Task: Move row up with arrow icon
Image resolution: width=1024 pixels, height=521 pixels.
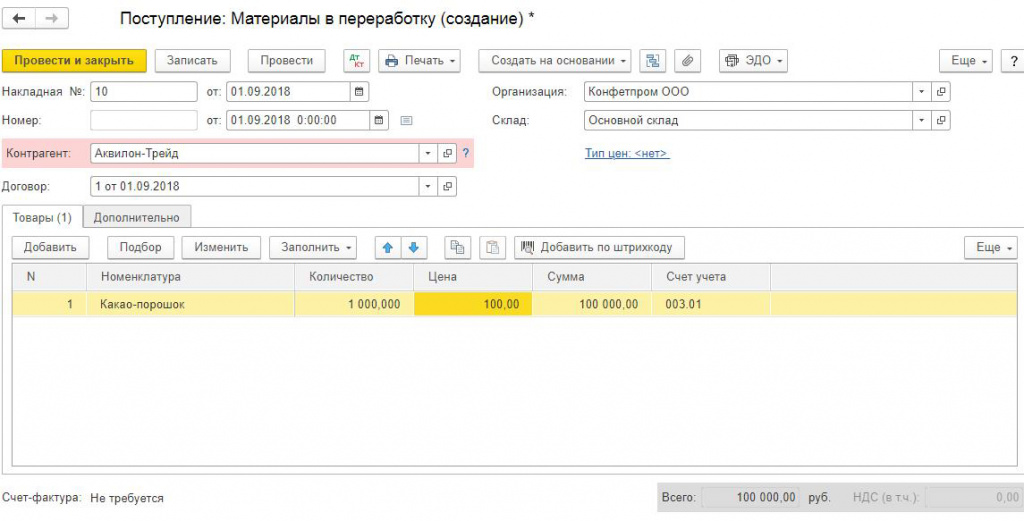Action: (x=388, y=247)
